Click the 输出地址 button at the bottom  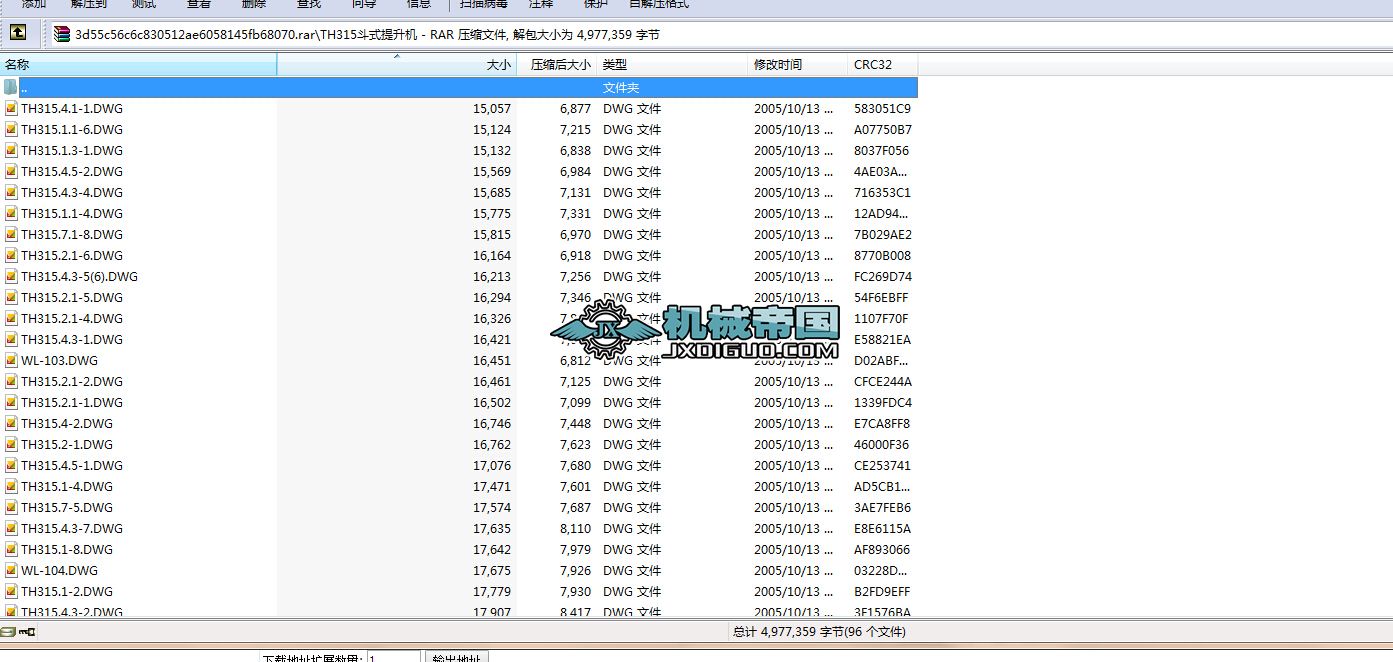tap(455, 656)
